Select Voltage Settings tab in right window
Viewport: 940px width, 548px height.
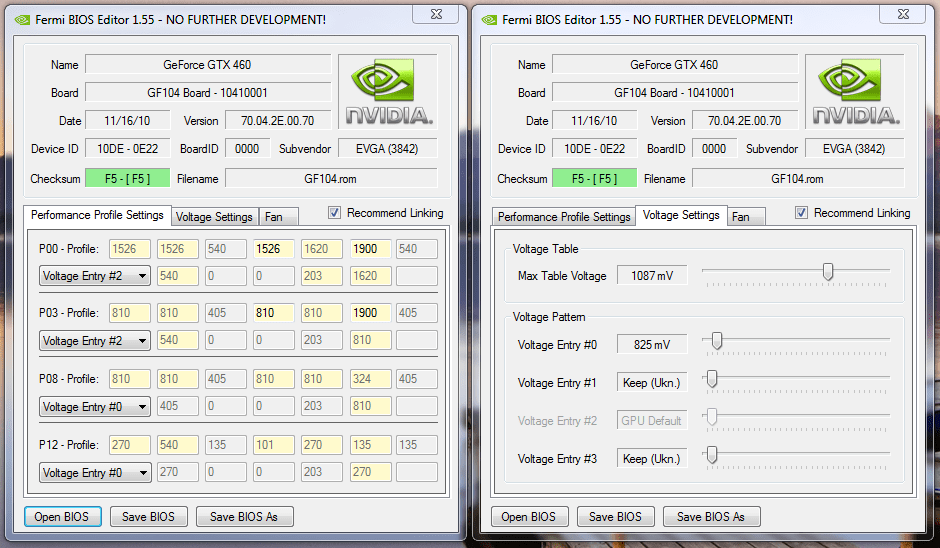click(681, 215)
